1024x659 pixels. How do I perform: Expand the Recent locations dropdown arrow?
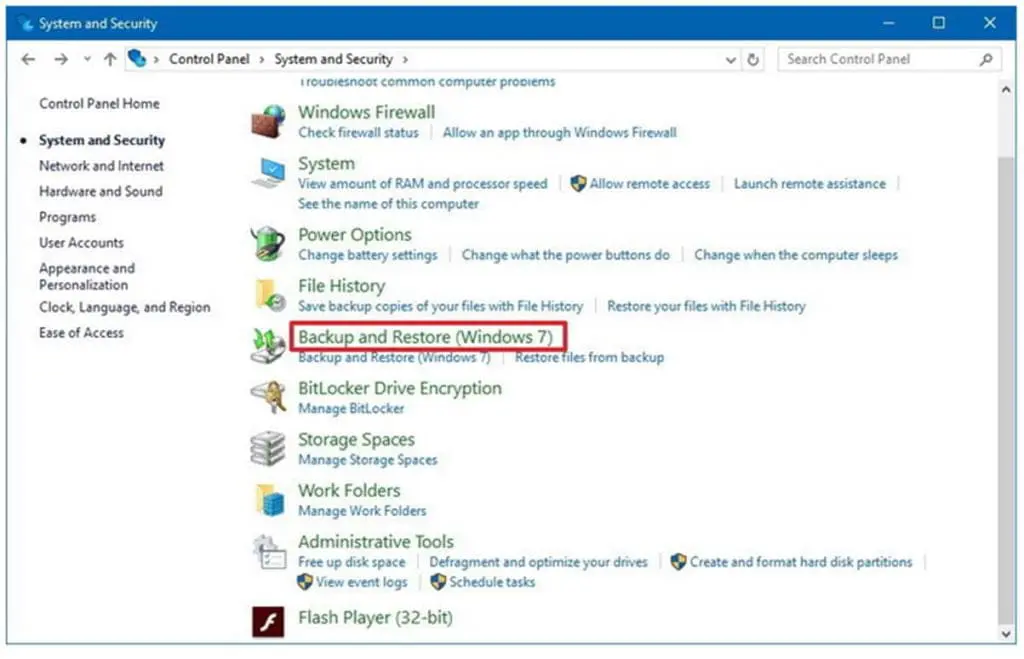tap(88, 60)
